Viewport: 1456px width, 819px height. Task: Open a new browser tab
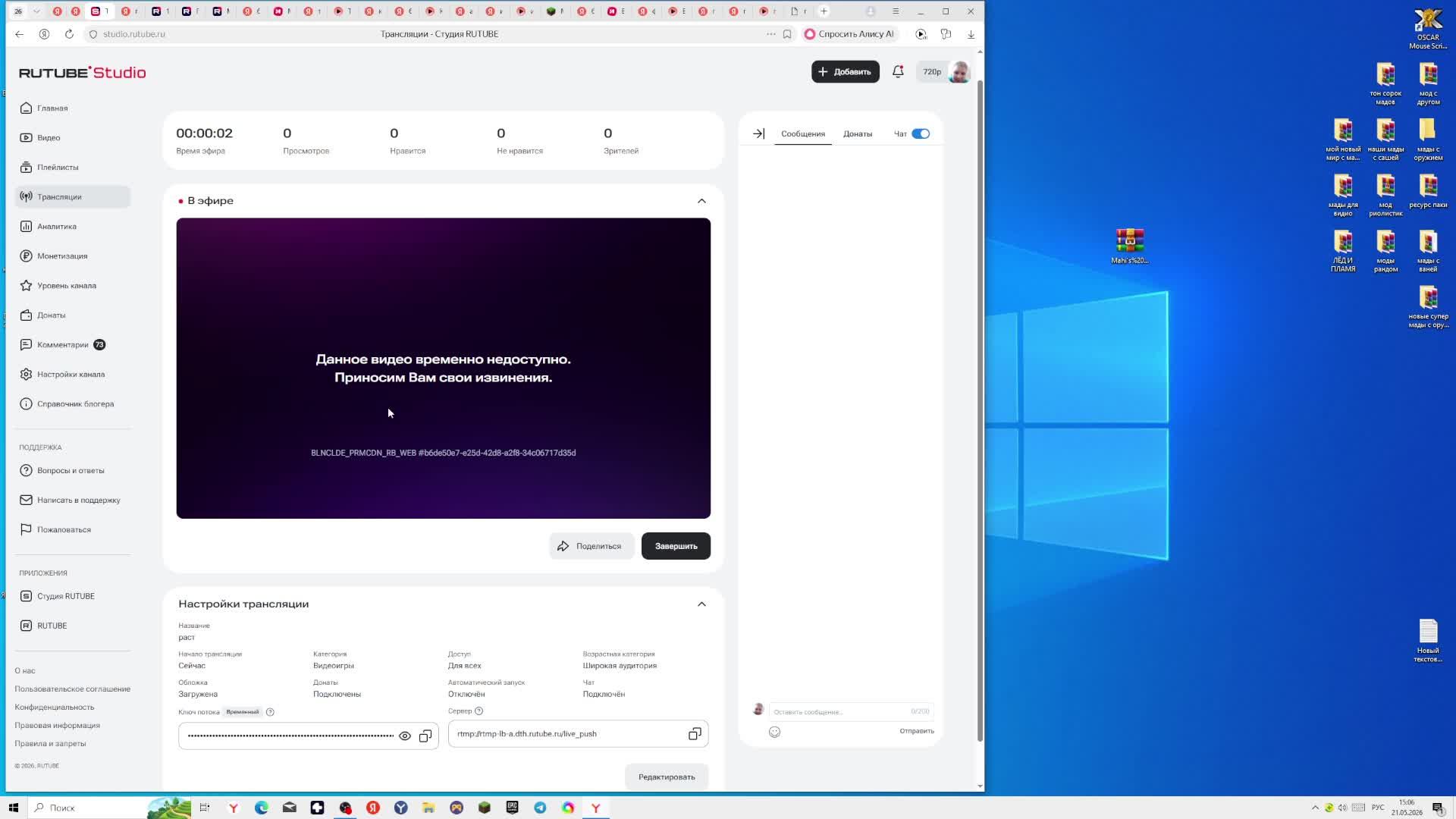[x=824, y=11]
